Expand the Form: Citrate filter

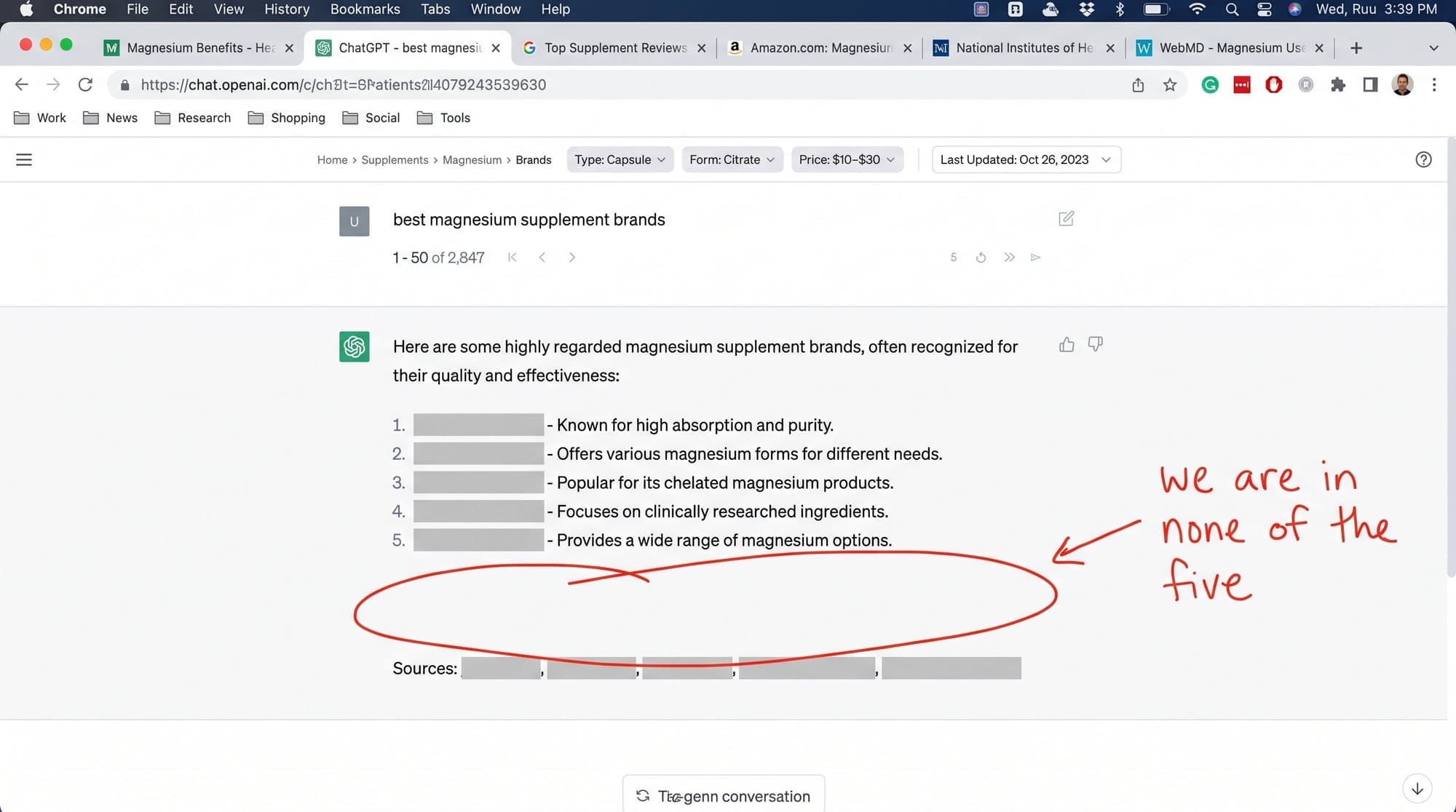(x=732, y=159)
